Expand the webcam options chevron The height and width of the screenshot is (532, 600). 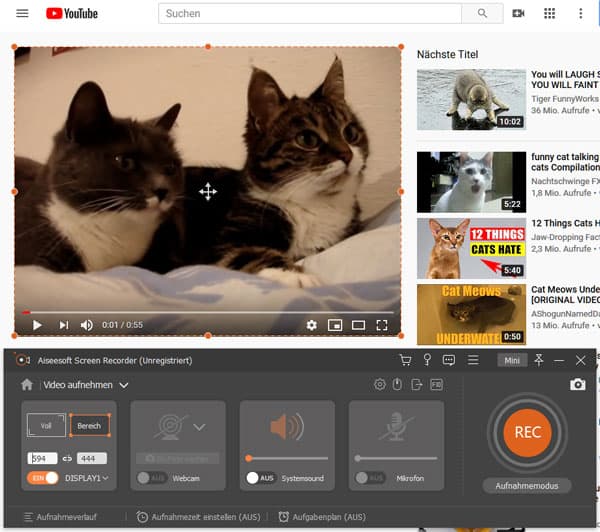point(199,427)
